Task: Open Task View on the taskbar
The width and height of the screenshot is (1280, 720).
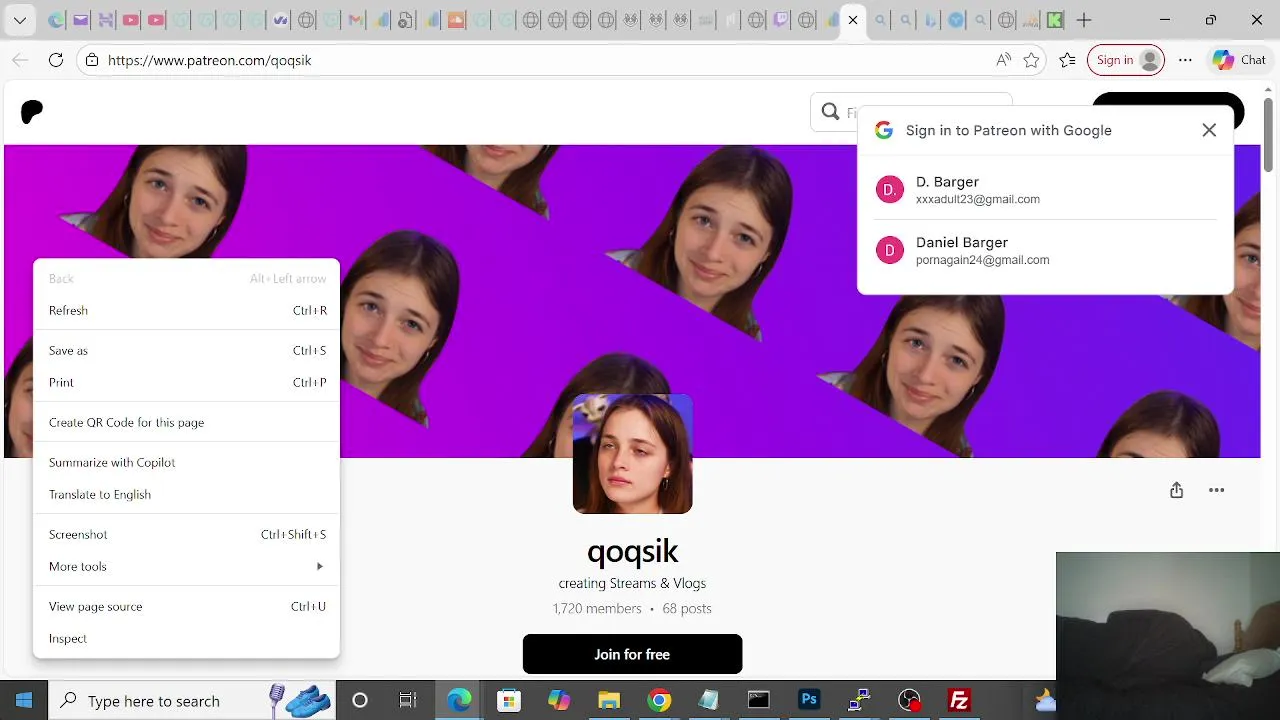Action: pyautogui.click(x=407, y=700)
